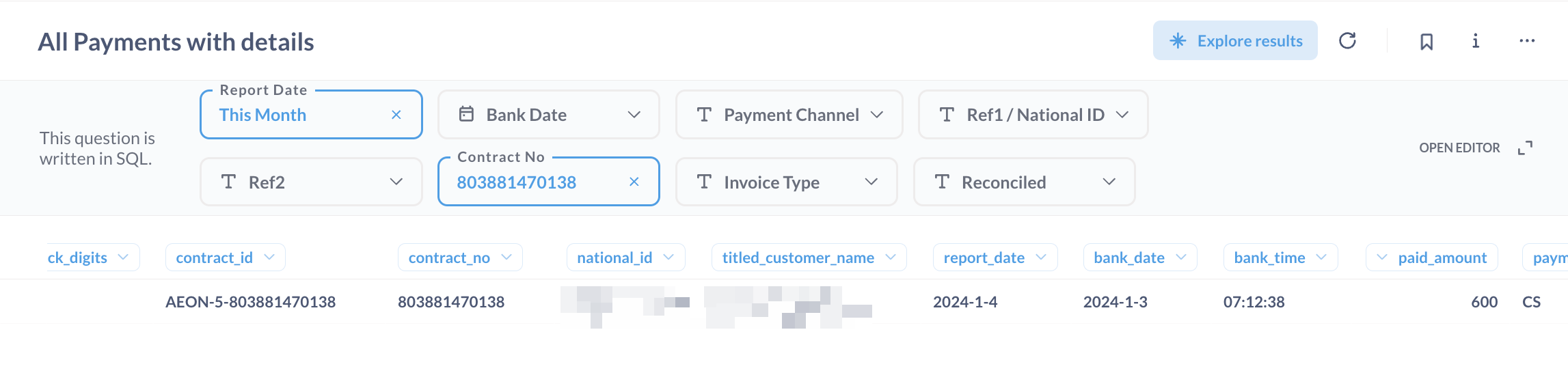The width and height of the screenshot is (1568, 373).
Task: Clear the Contract No filter value
Action: tap(634, 182)
